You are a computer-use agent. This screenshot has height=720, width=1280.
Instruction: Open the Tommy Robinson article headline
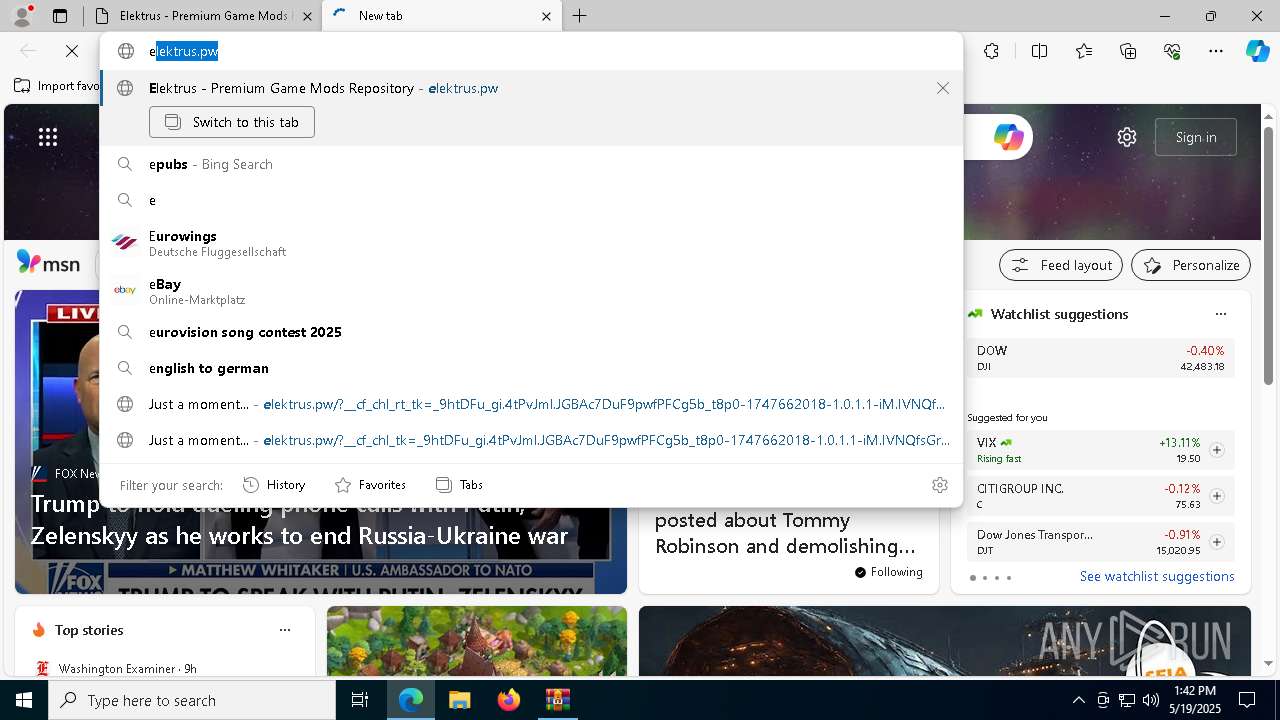point(785,533)
